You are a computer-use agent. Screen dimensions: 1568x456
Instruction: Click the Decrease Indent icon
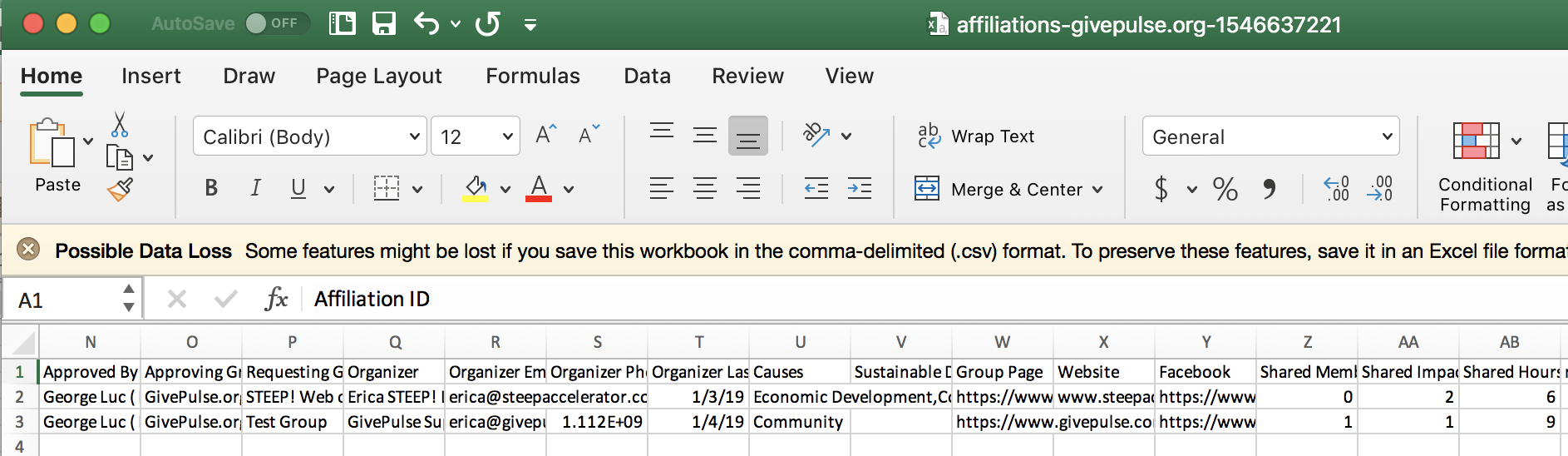816,188
